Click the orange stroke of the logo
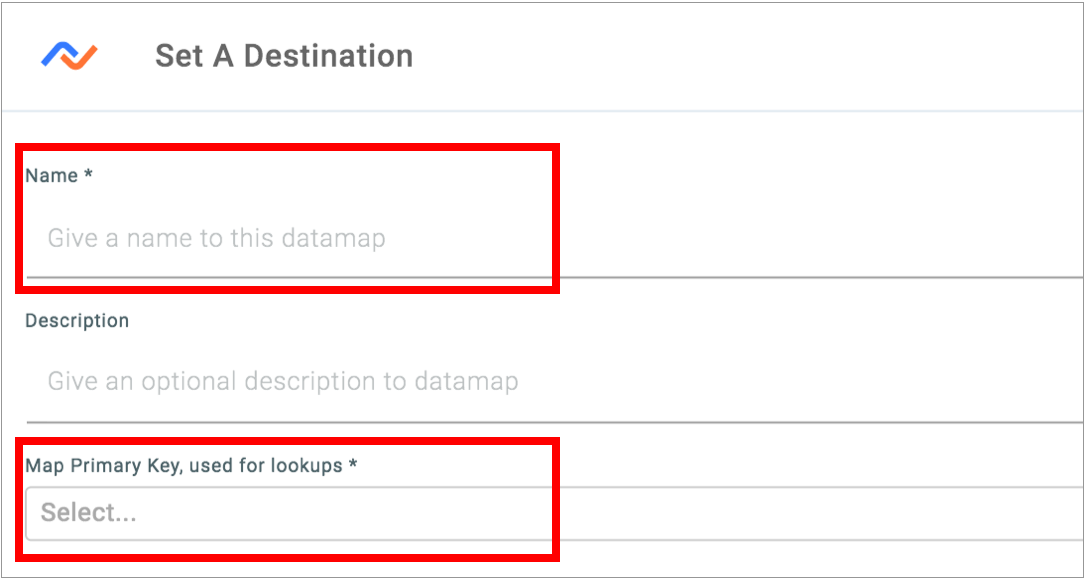1084x580 pixels. pos(80,59)
